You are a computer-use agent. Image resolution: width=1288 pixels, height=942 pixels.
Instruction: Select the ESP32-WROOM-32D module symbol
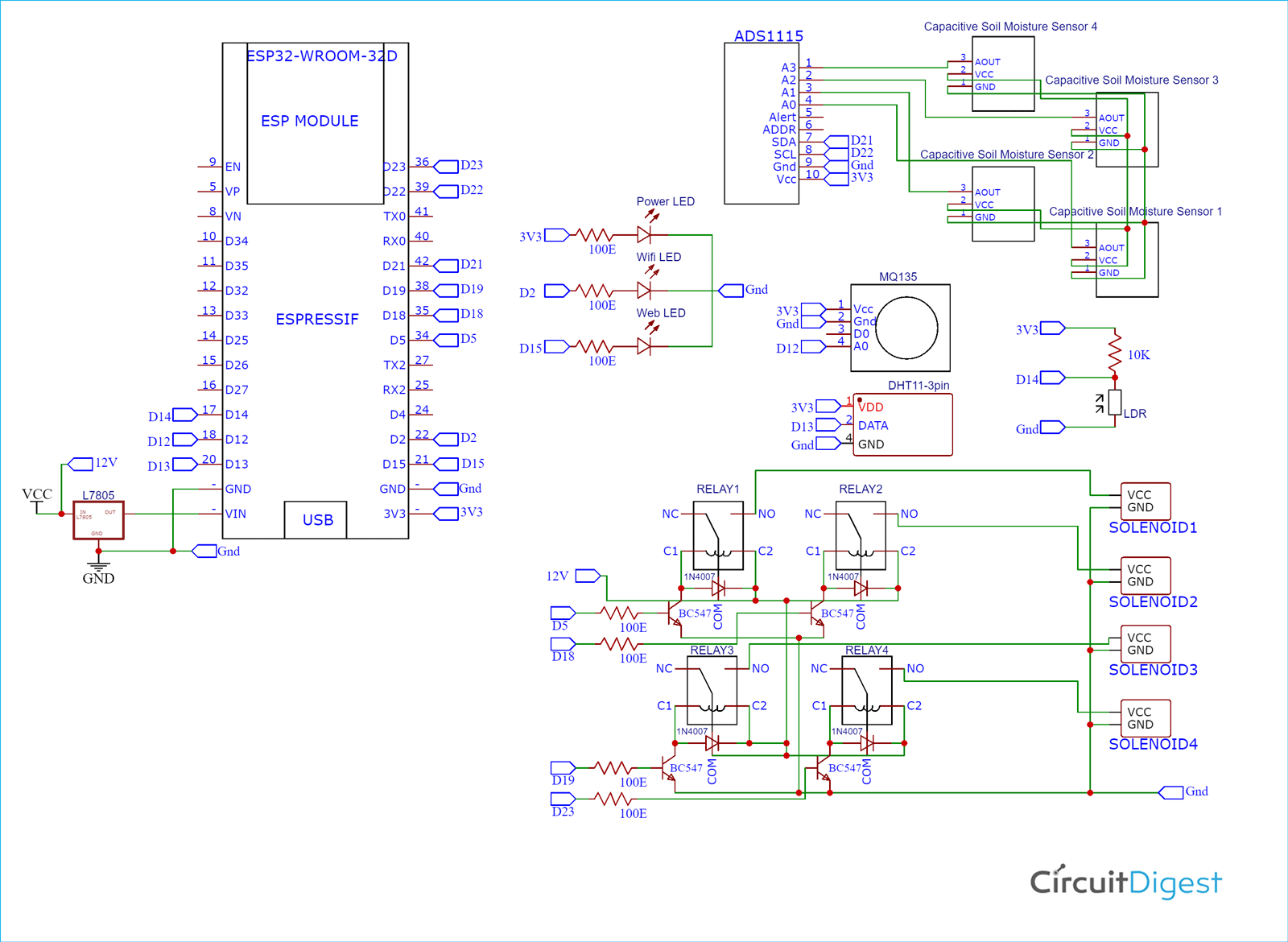click(x=316, y=121)
